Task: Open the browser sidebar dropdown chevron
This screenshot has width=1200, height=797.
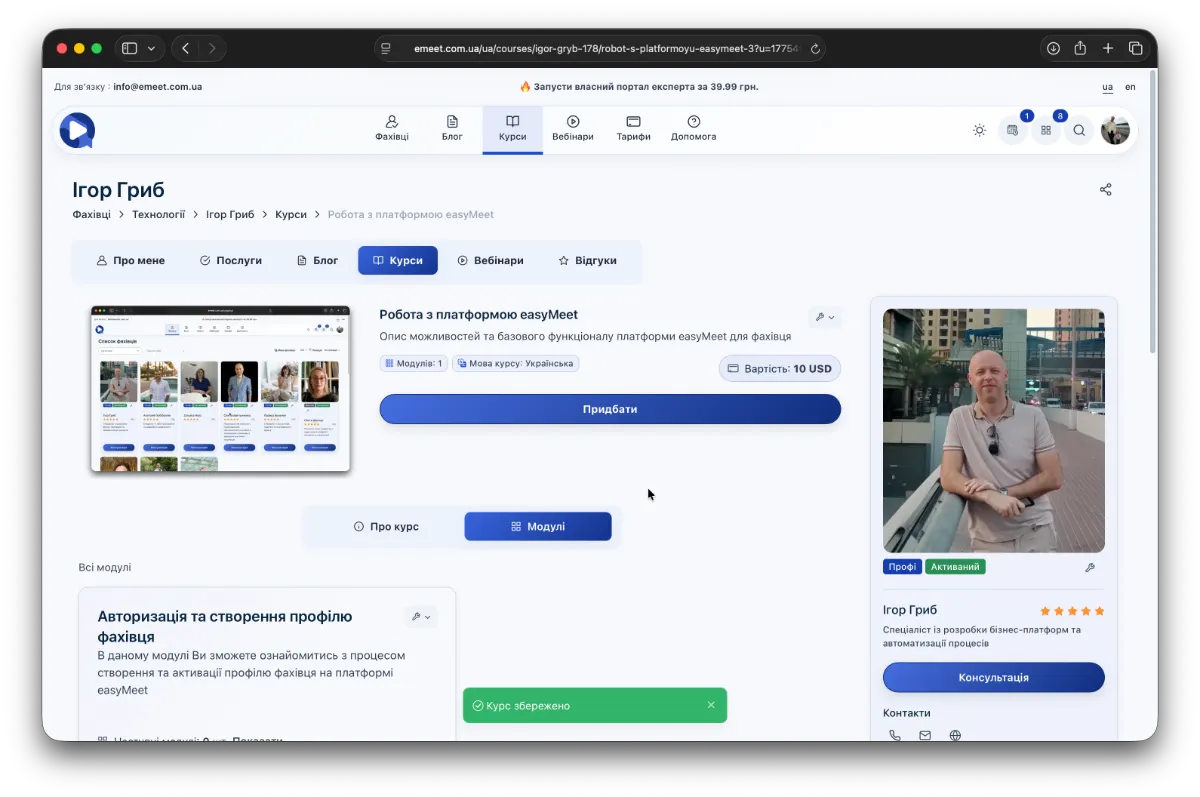Action: 151,48
